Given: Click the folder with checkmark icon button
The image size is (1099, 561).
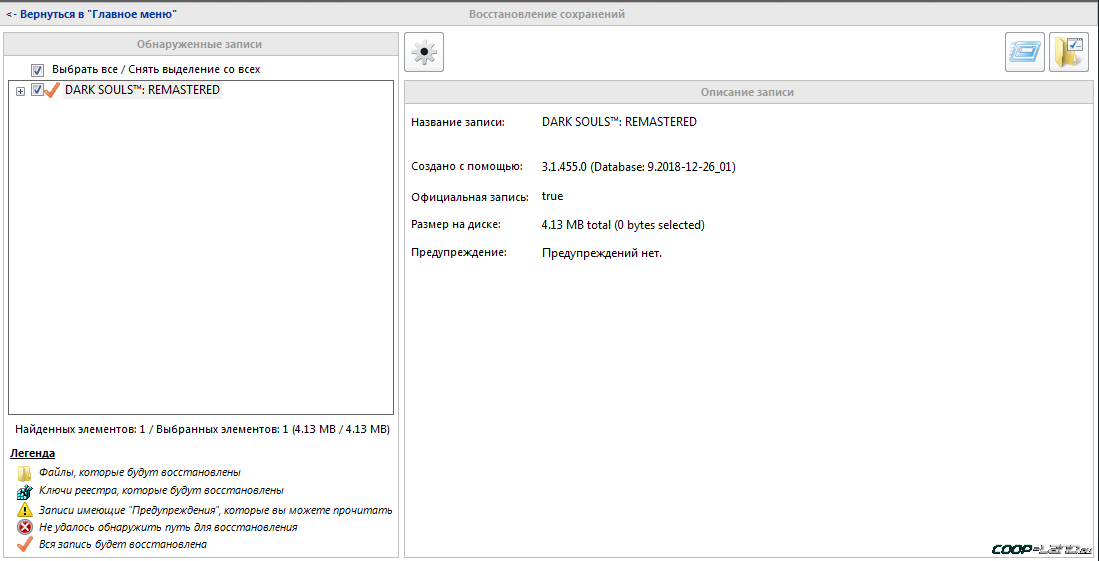Looking at the screenshot, I should 1068,52.
